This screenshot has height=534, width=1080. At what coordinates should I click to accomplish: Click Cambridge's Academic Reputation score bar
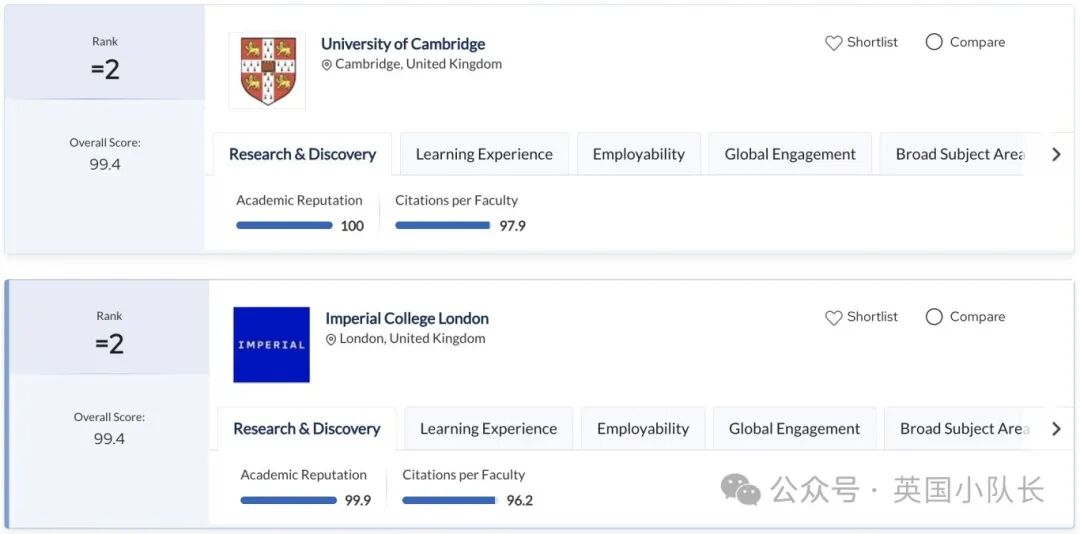(284, 226)
